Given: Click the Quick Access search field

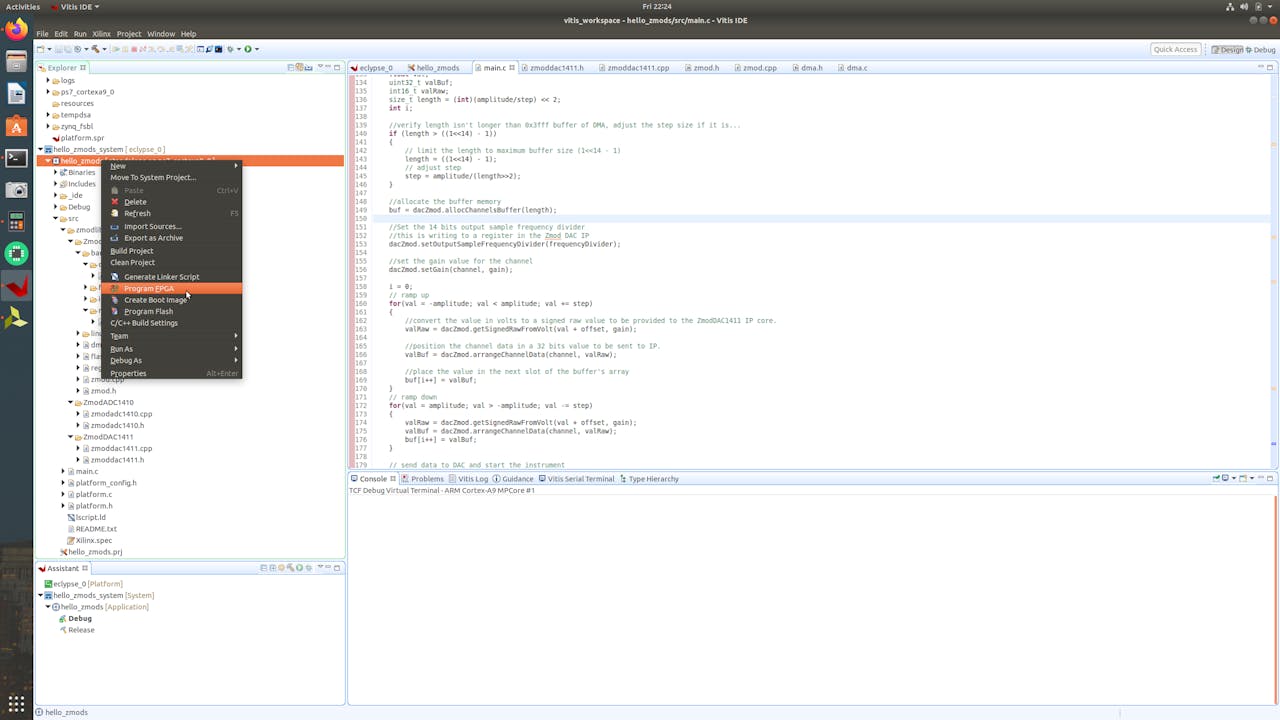Looking at the screenshot, I should click(x=1175, y=49).
